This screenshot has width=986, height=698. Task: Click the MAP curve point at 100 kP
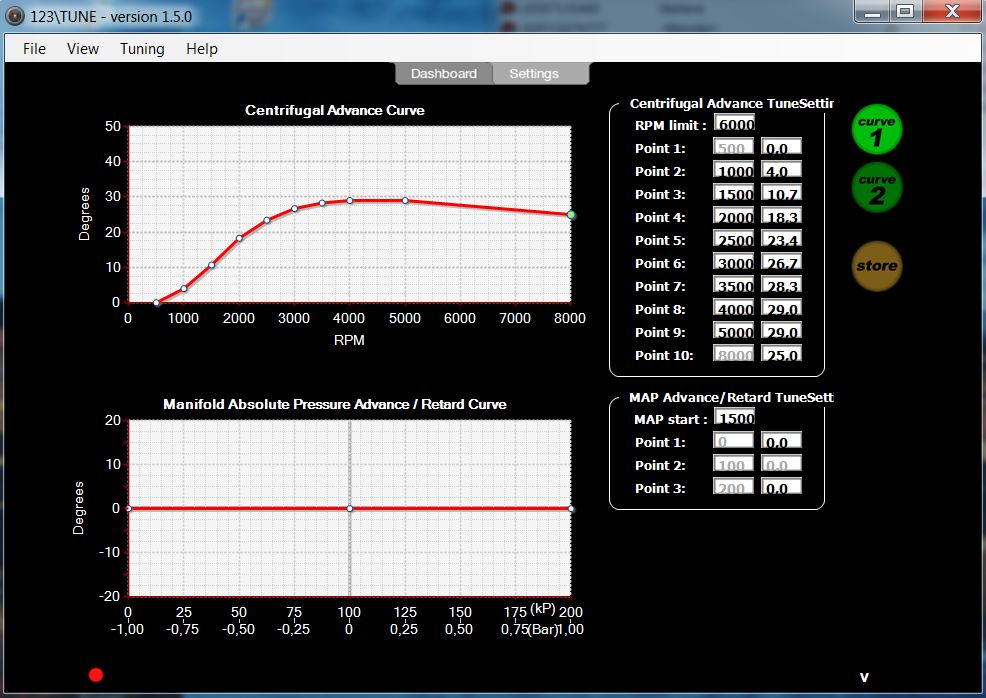click(x=349, y=509)
